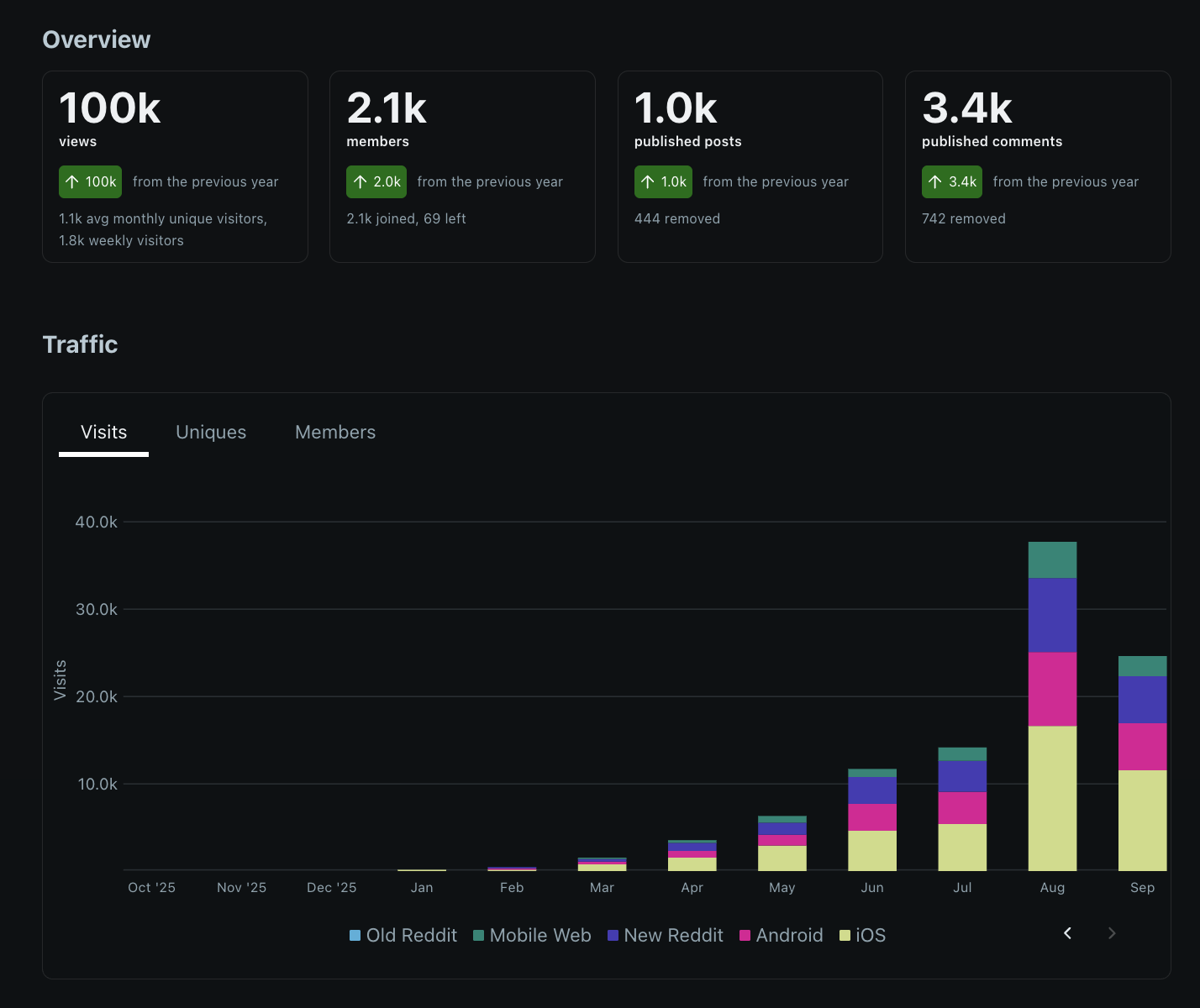Click the Oct '25 axis label
This screenshot has width=1200, height=1008.
point(151,887)
